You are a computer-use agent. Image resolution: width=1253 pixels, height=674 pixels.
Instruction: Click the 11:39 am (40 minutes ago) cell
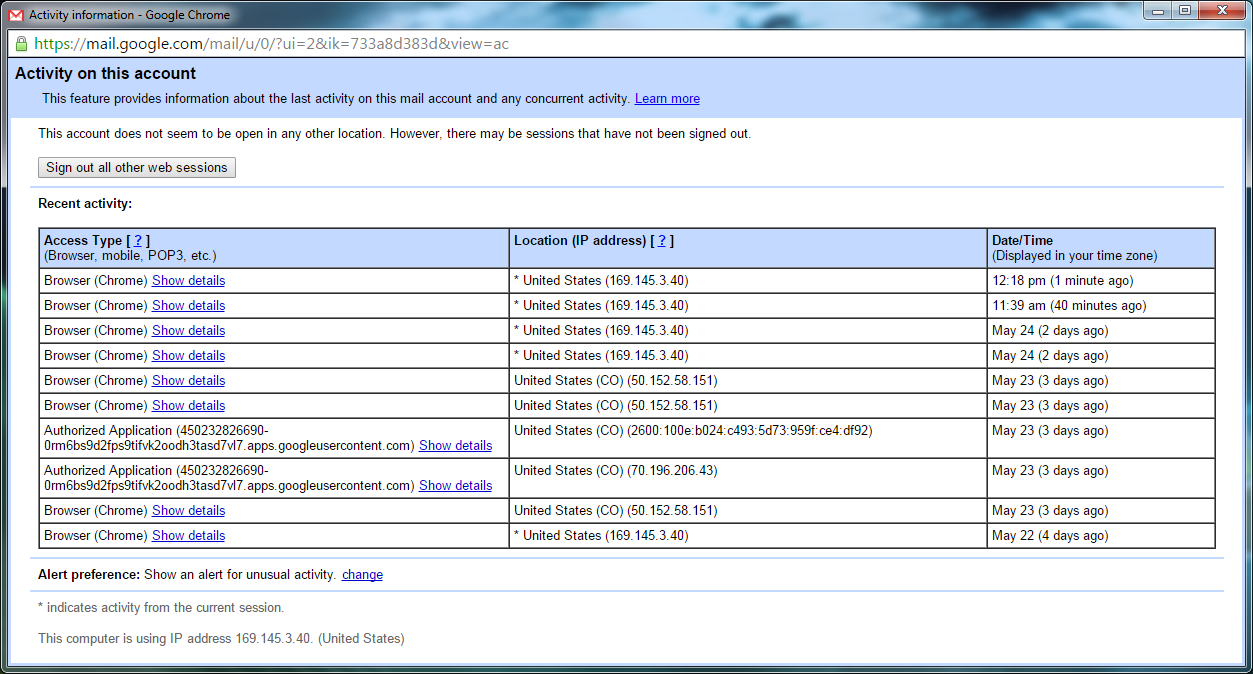1101,306
